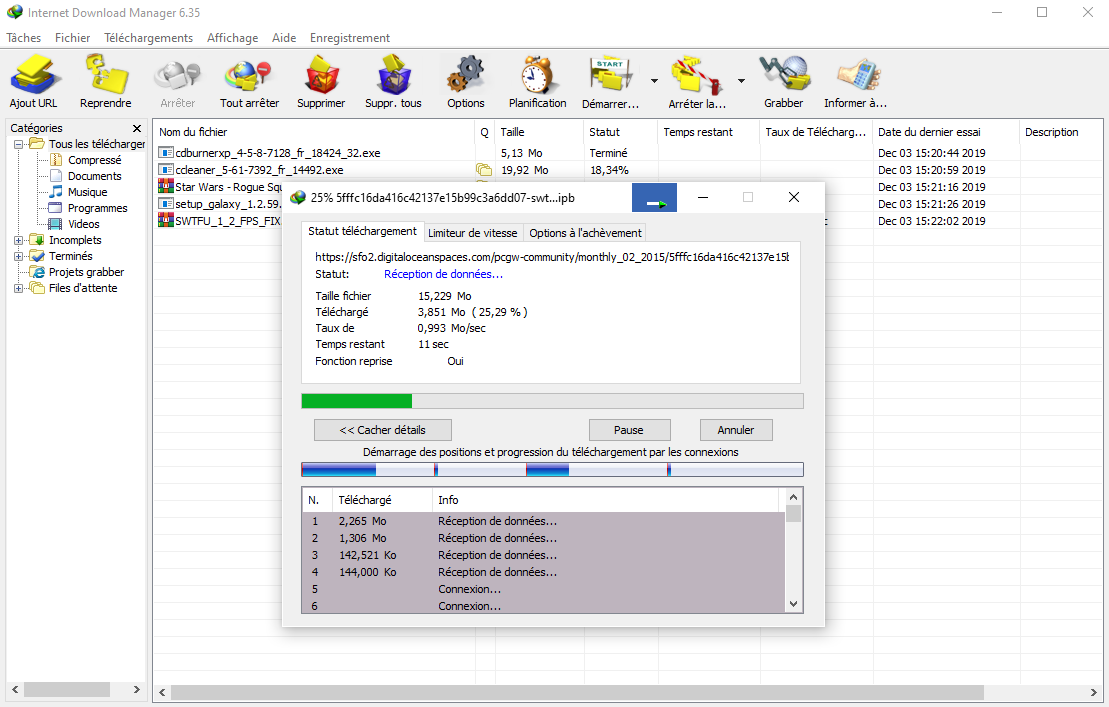Click the cdburnerxp file icon
Image resolution: width=1109 pixels, height=707 pixels.
pyautogui.click(x=166, y=153)
